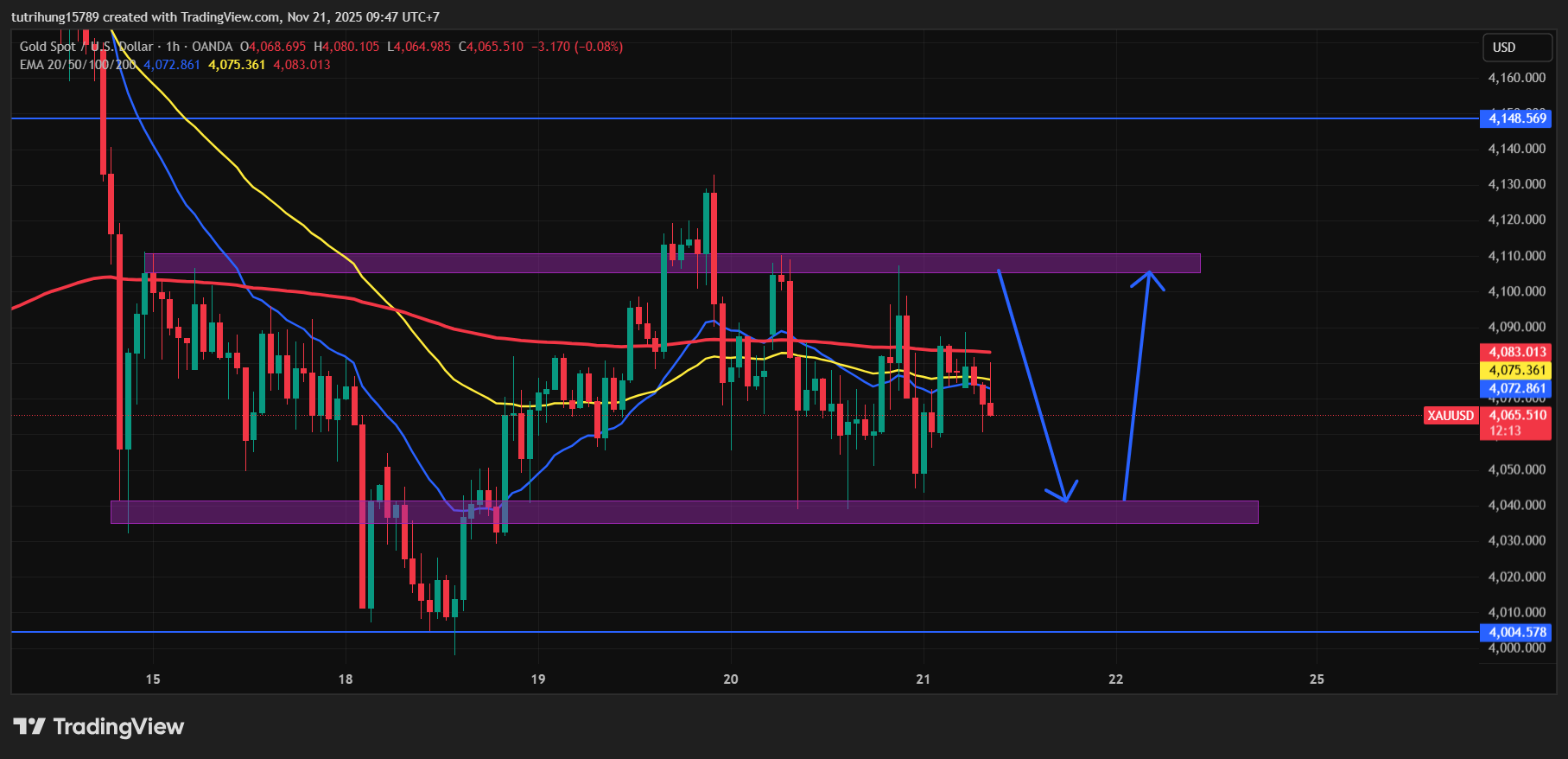Click the date label 22 on time axis

coord(1116,679)
